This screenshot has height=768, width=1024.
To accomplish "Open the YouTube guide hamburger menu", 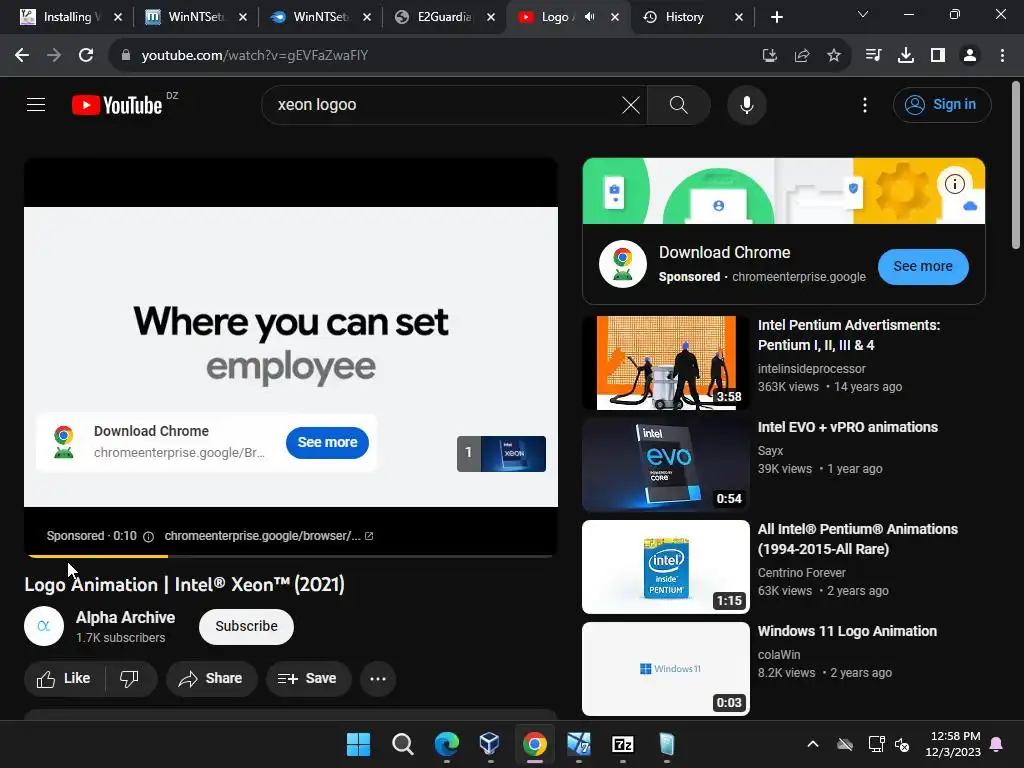I will tap(36, 104).
